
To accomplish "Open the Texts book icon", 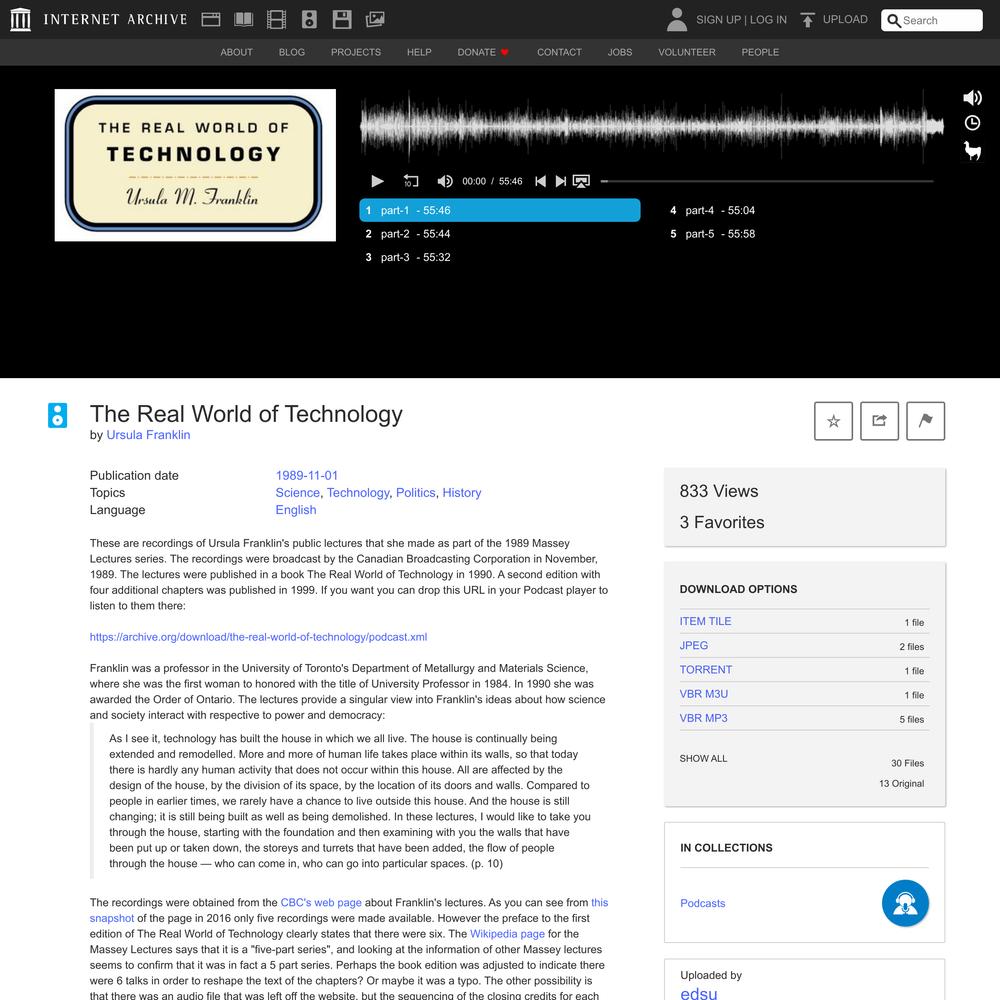I will pyautogui.click(x=244, y=20).
